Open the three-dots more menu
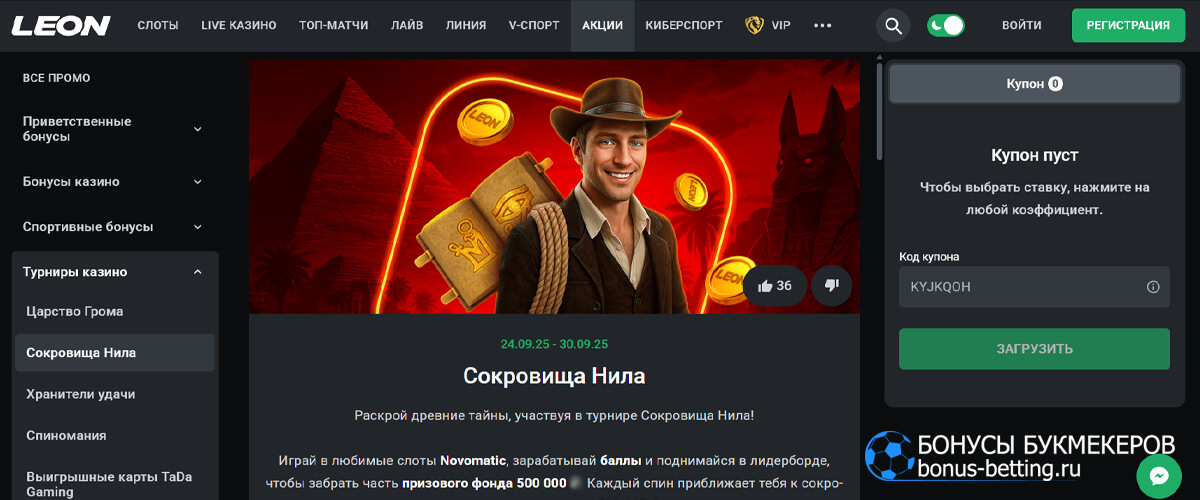1200x500 pixels. (823, 26)
